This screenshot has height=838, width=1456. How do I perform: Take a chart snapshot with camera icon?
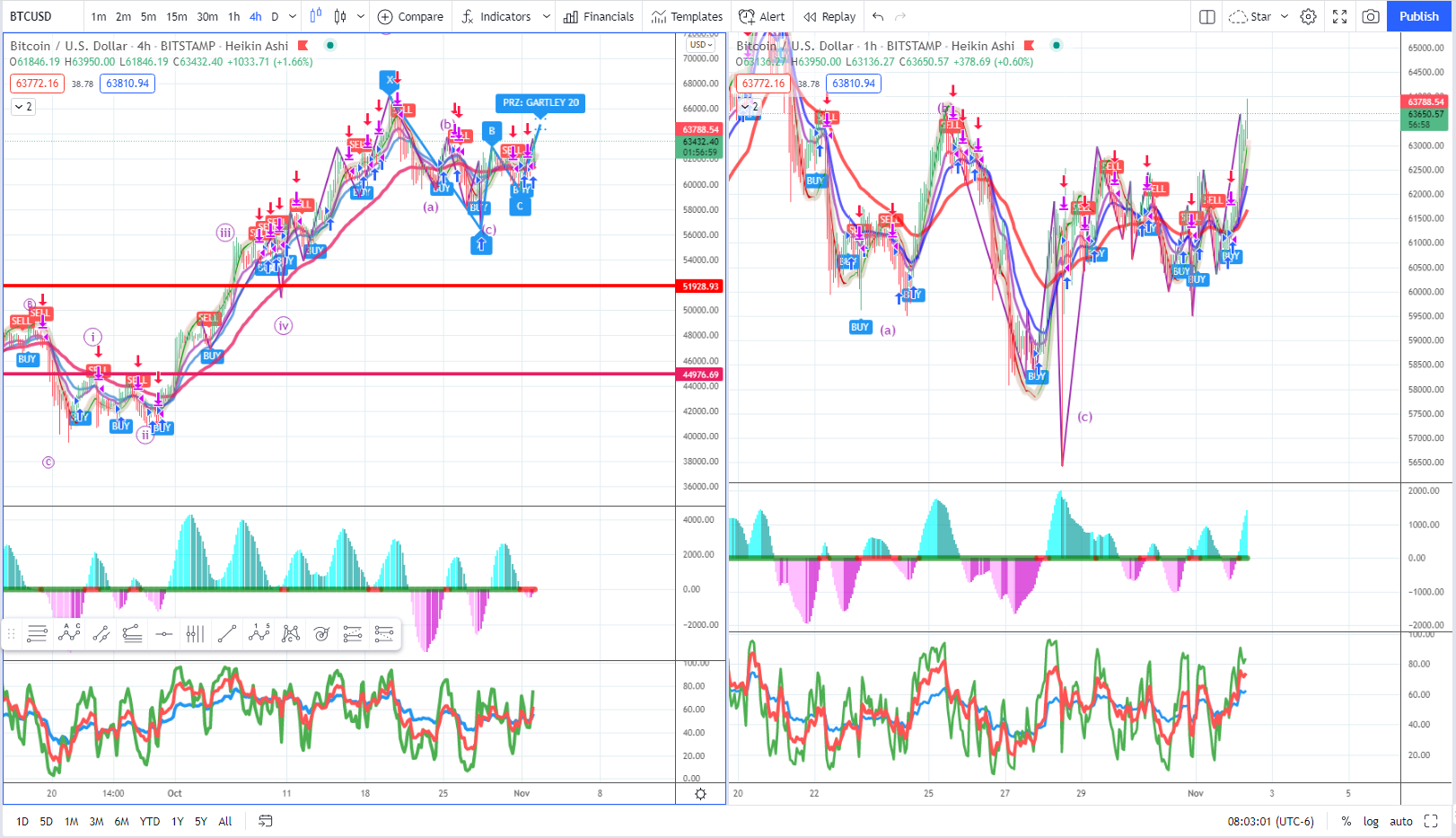1371,16
